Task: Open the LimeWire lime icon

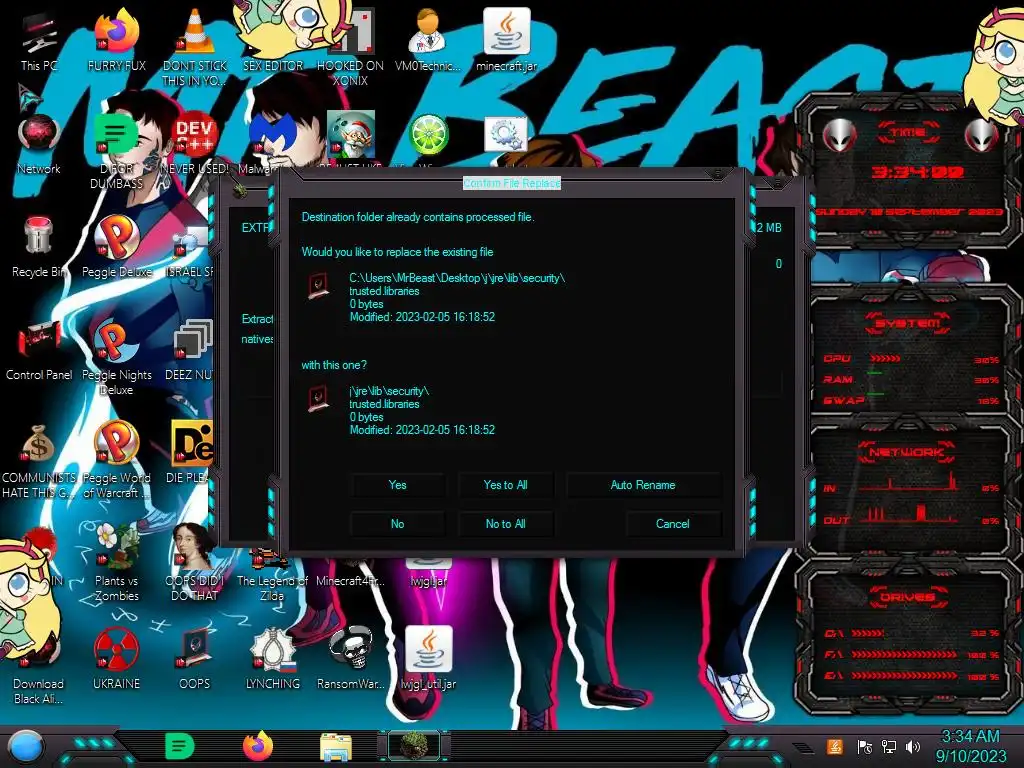Action: [428, 134]
